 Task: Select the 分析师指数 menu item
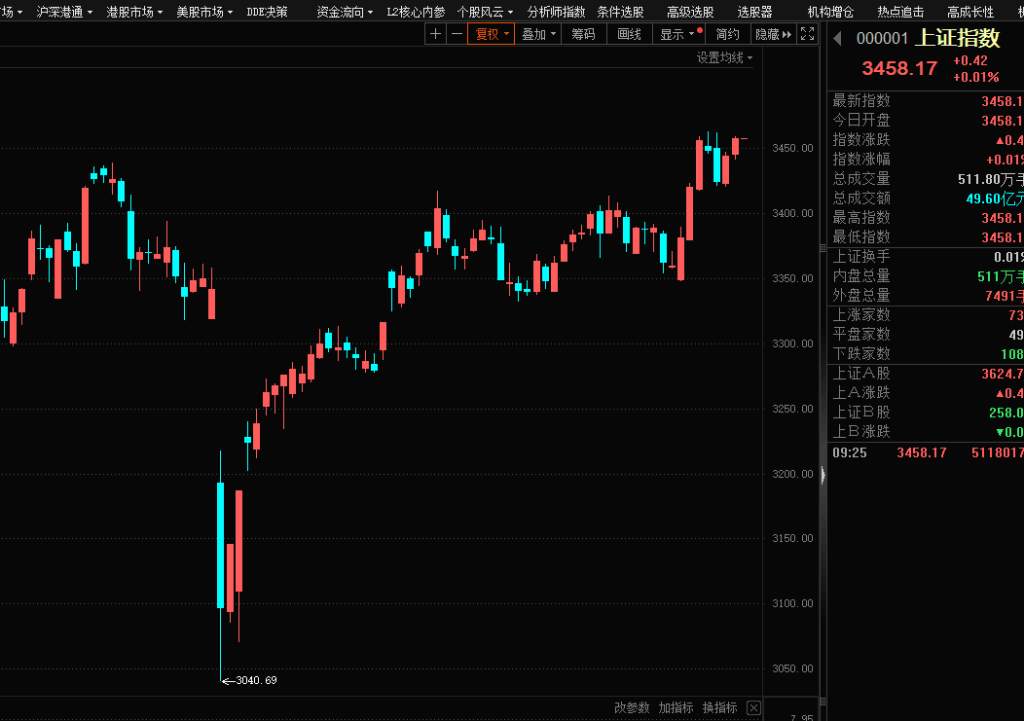(x=556, y=12)
